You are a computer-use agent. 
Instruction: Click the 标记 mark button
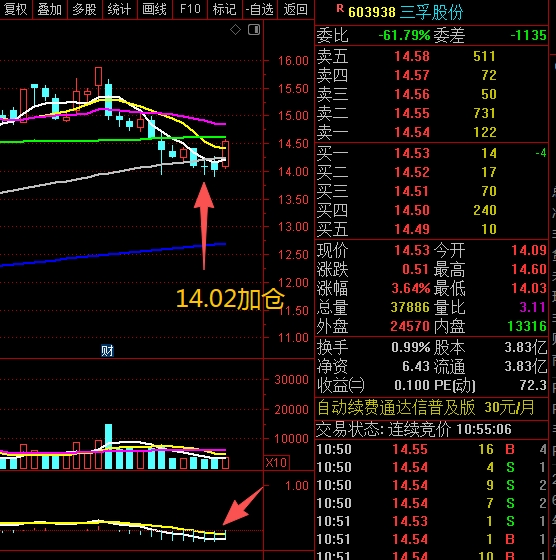coord(224,9)
